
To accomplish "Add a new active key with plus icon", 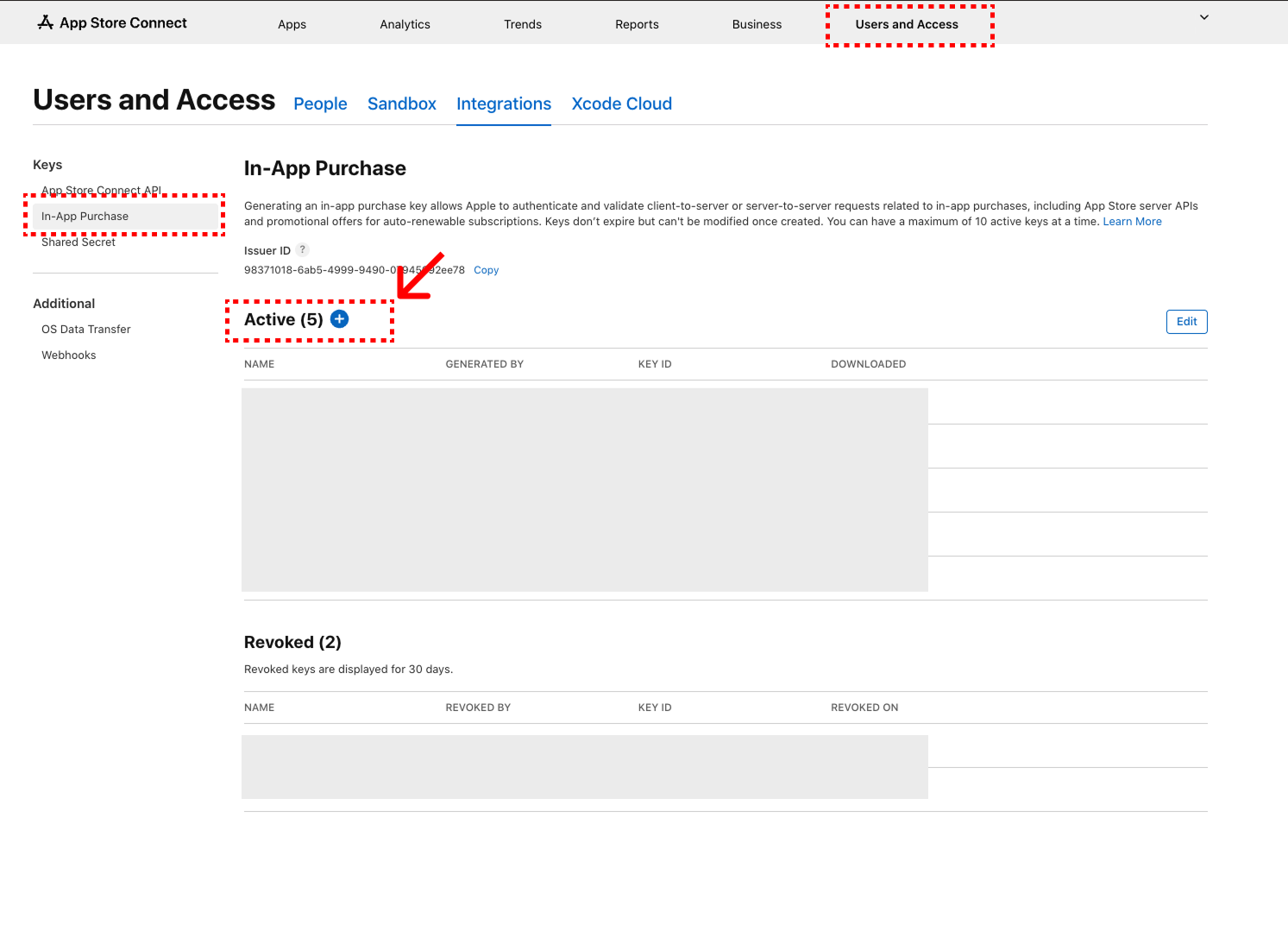I will 340,319.
